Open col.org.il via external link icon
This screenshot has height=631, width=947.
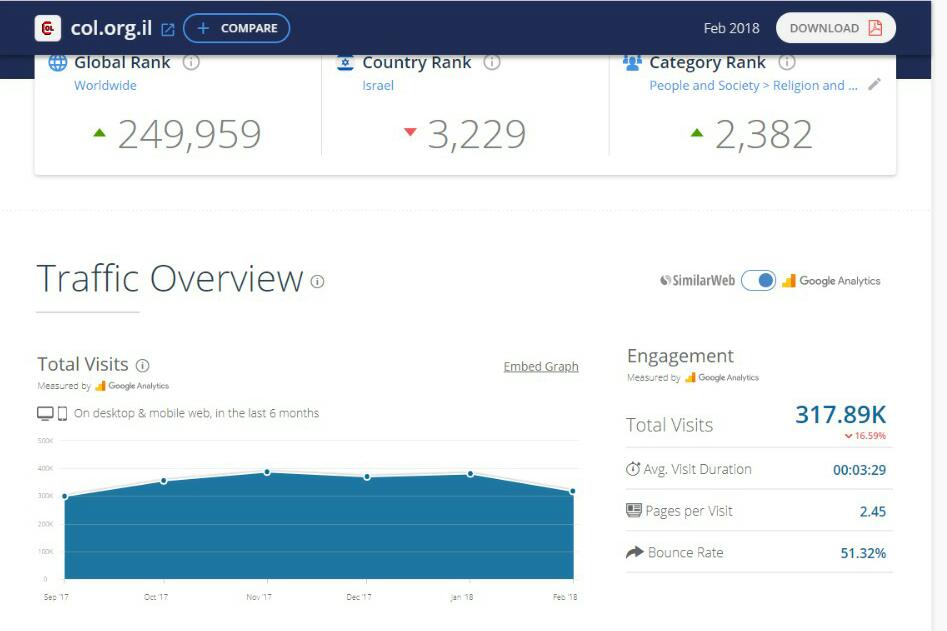tap(168, 29)
